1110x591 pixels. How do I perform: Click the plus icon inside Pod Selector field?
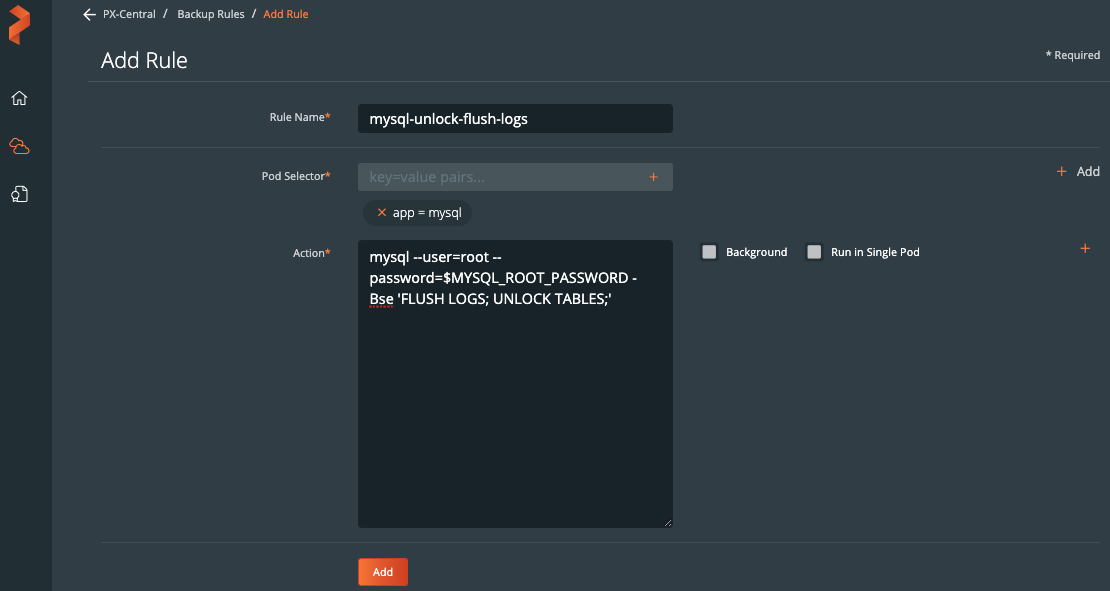tap(653, 177)
